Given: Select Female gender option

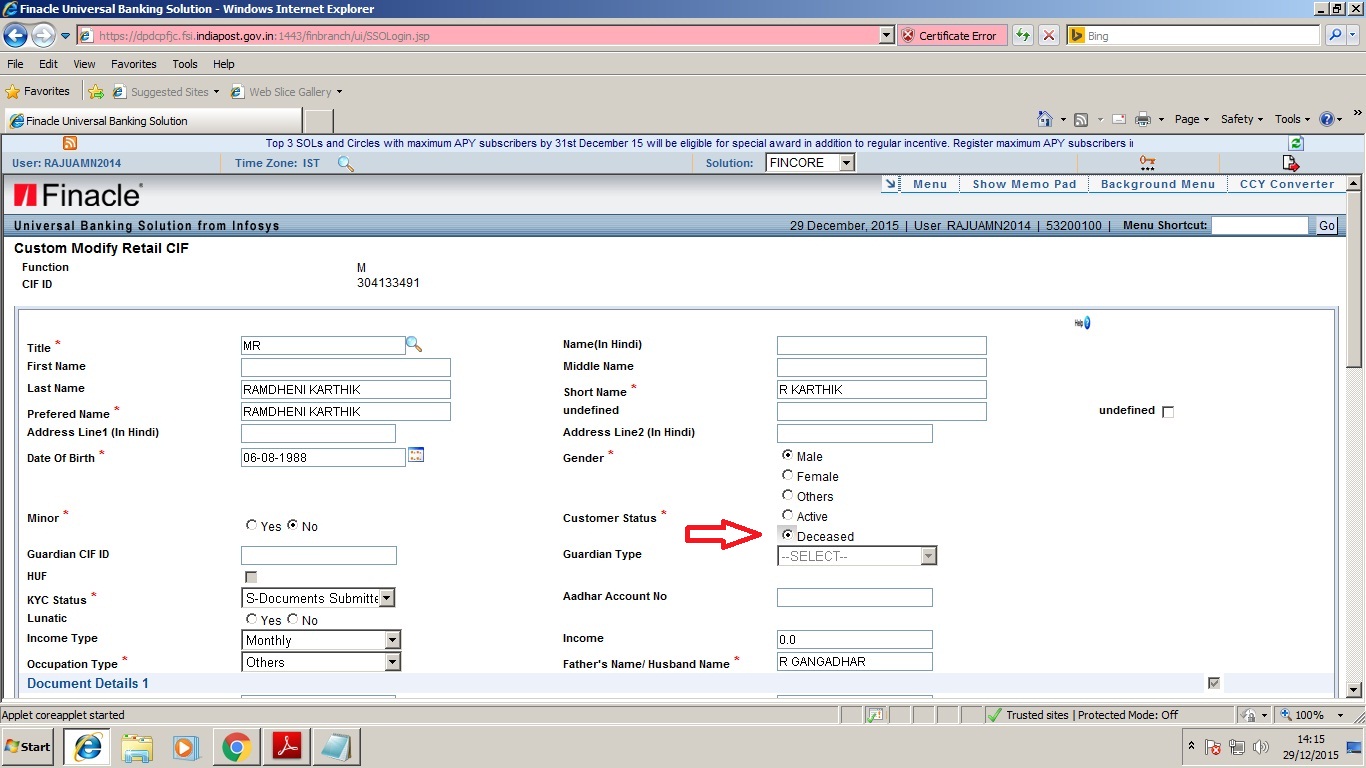Looking at the screenshot, I should click(788, 475).
